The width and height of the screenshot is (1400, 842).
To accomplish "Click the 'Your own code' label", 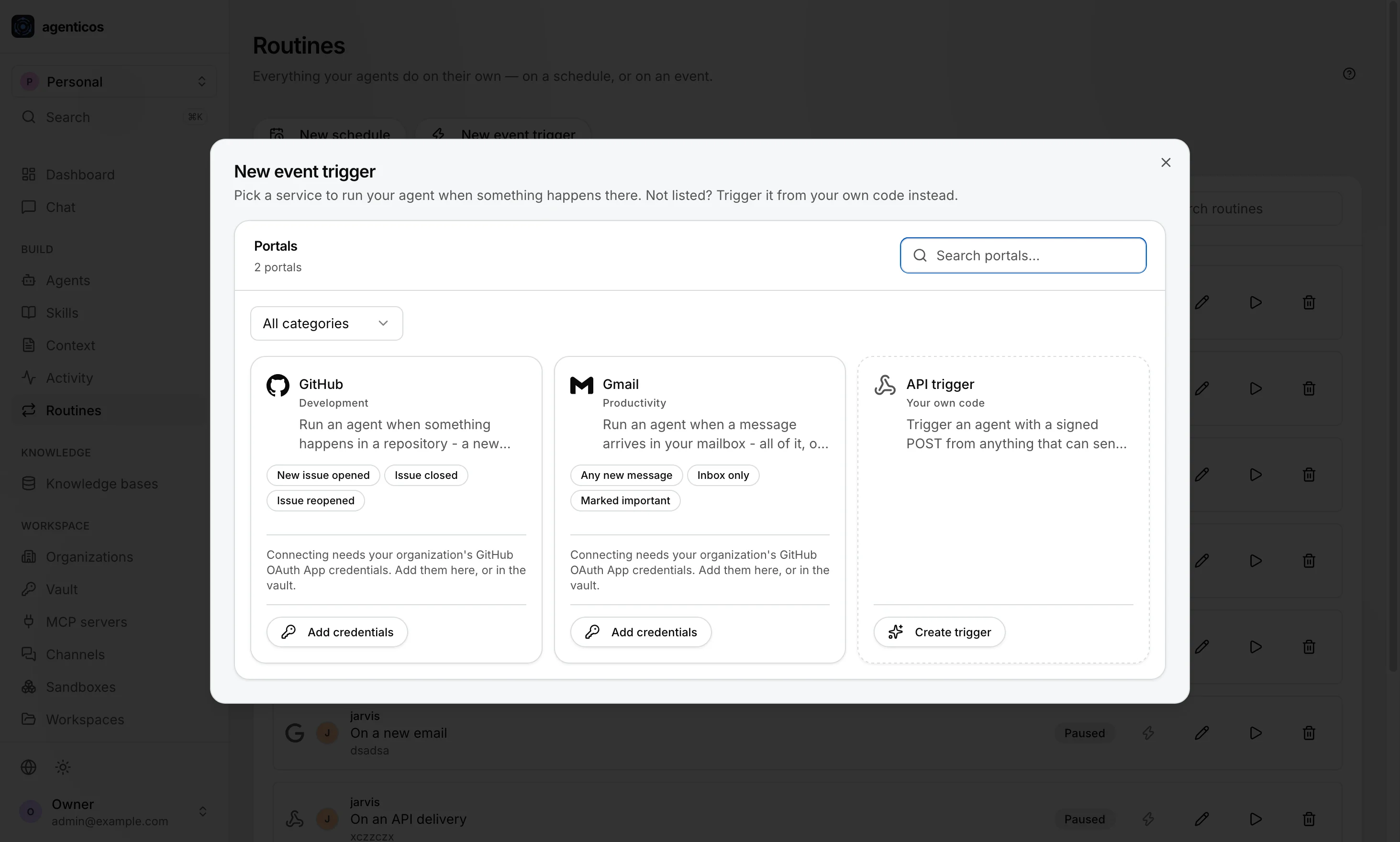I will [x=945, y=403].
